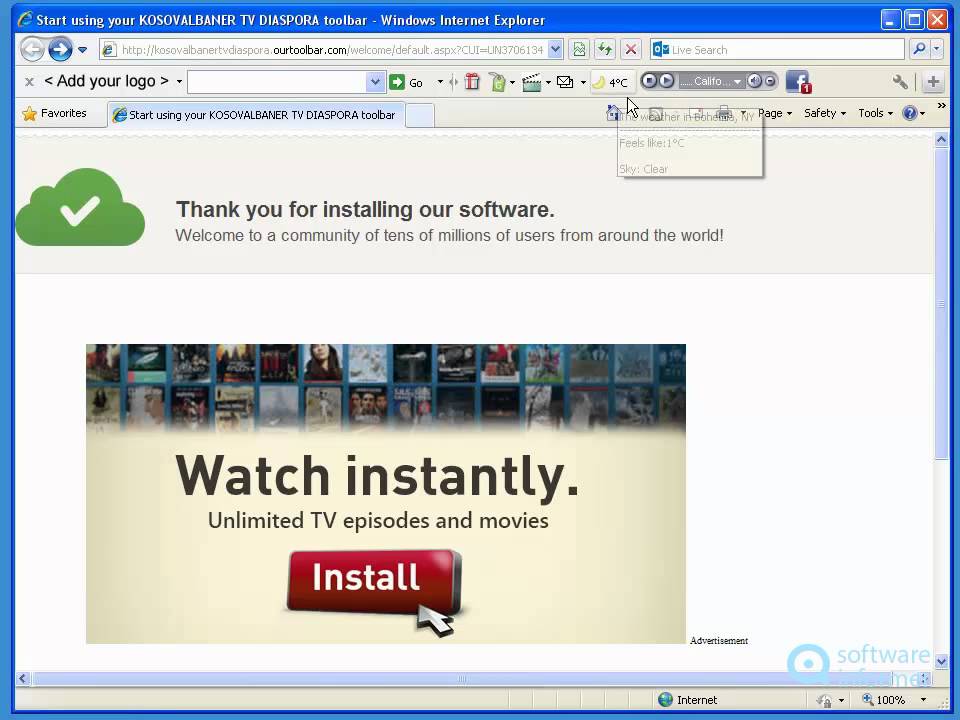960x720 pixels.
Task: Click the 100% zoom level button
Action: click(x=883, y=700)
